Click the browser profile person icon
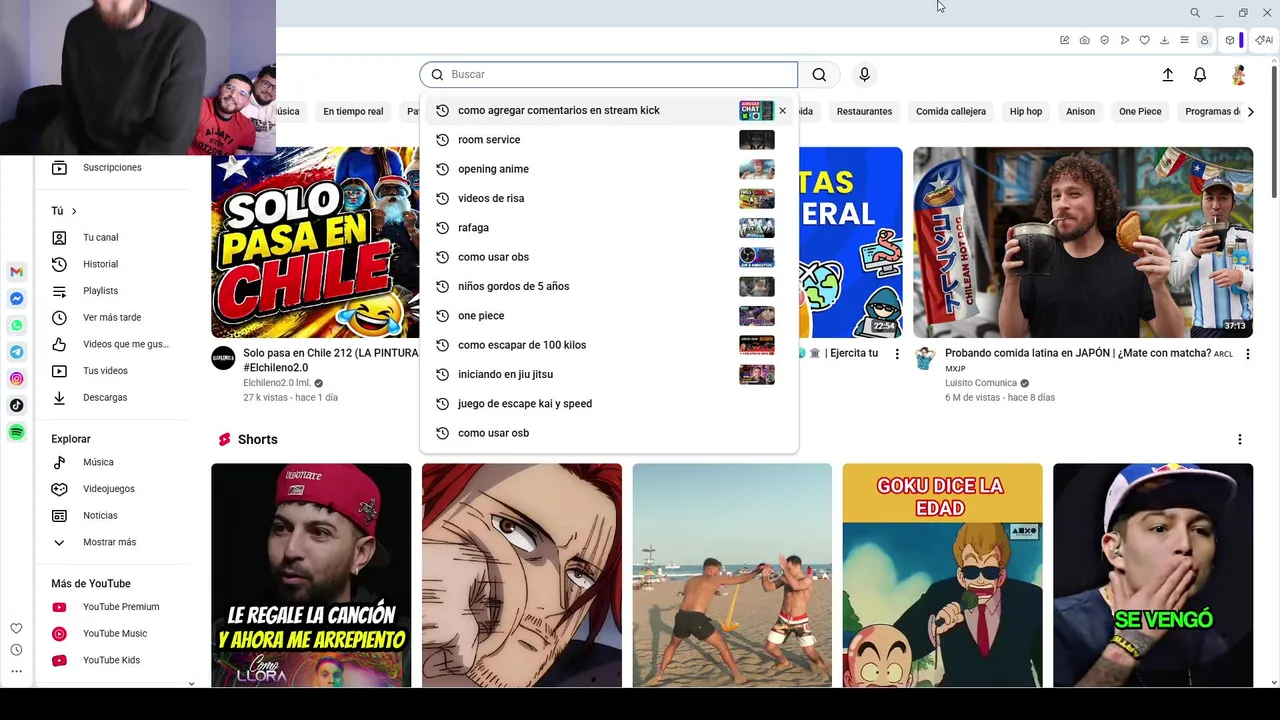 tap(1204, 40)
